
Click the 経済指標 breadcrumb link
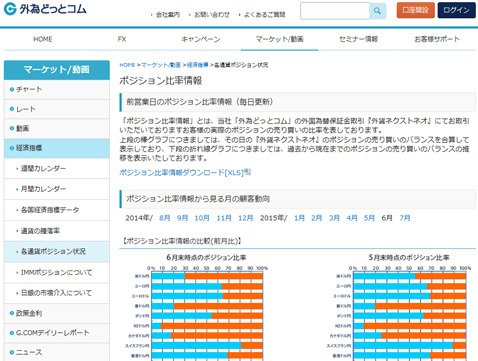pyautogui.click(x=198, y=65)
